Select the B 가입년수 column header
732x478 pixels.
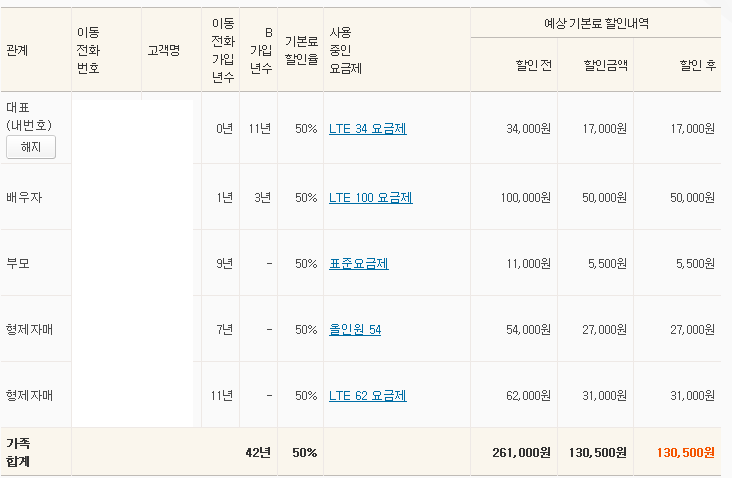tap(261, 50)
